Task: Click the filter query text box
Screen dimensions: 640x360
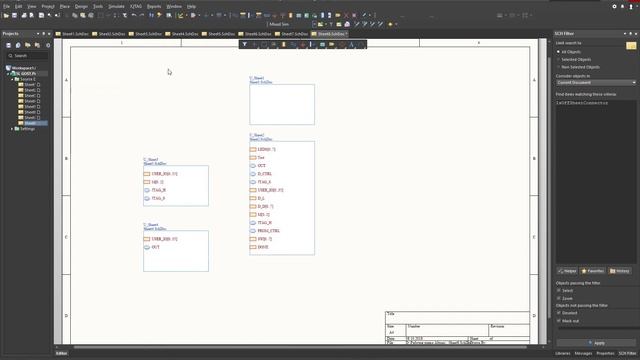Action: (596, 182)
